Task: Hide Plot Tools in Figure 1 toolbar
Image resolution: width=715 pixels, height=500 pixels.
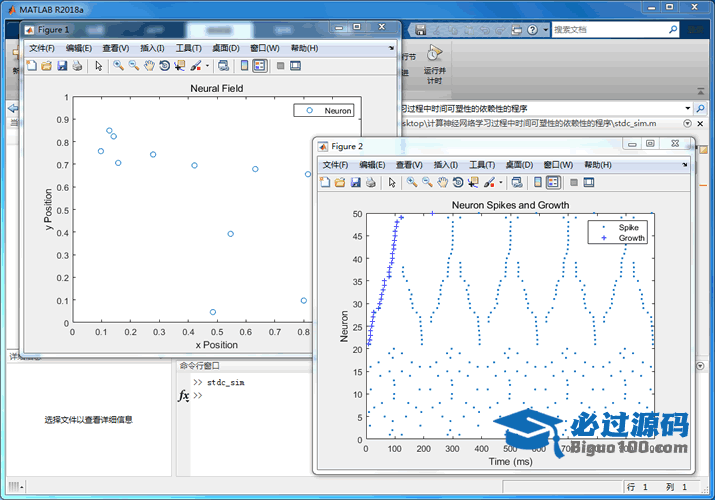Action: coord(280,66)
